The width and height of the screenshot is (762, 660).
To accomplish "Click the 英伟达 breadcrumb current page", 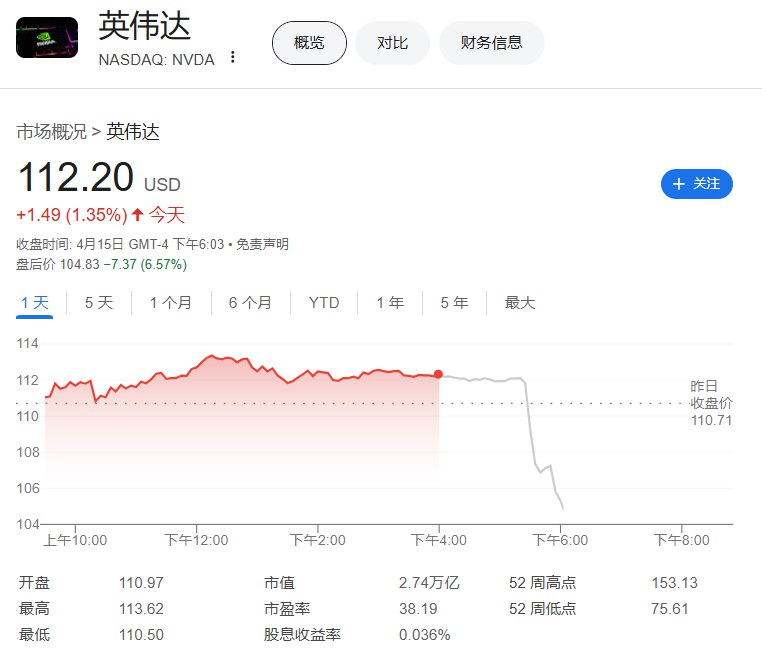I will coord(133,132).
